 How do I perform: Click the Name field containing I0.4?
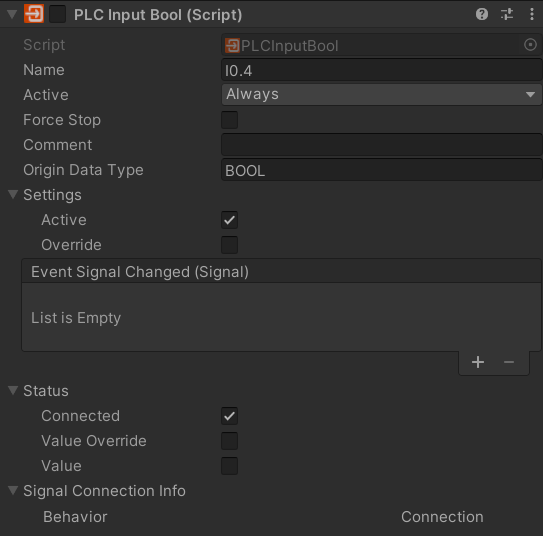(382, 70)
